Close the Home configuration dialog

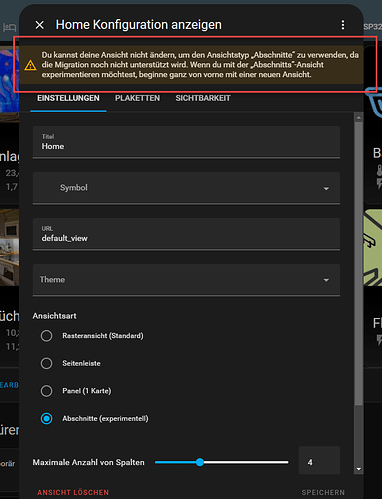click(40, 25)
